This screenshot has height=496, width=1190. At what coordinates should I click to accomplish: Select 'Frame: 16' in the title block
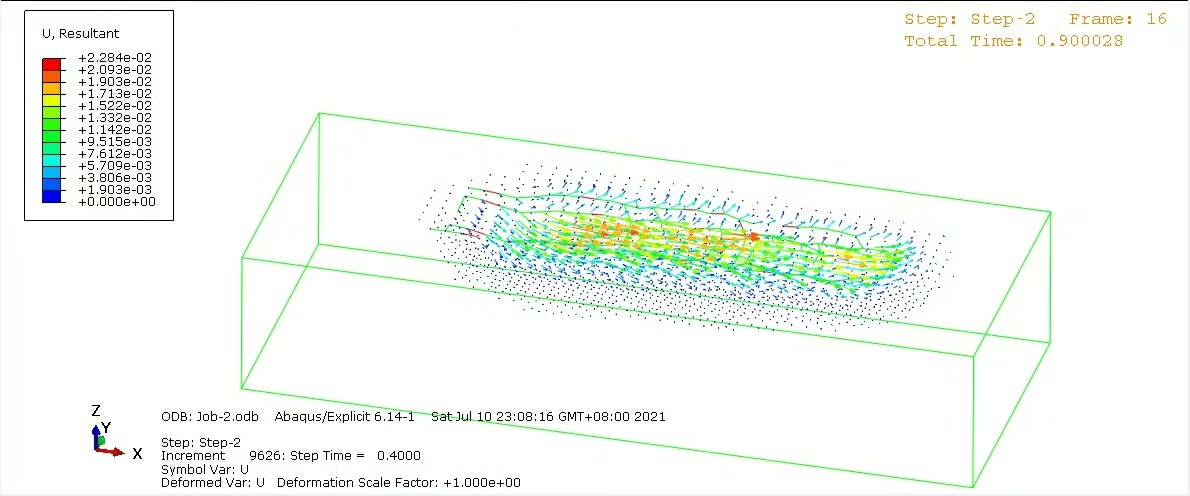pos(1118,20)
